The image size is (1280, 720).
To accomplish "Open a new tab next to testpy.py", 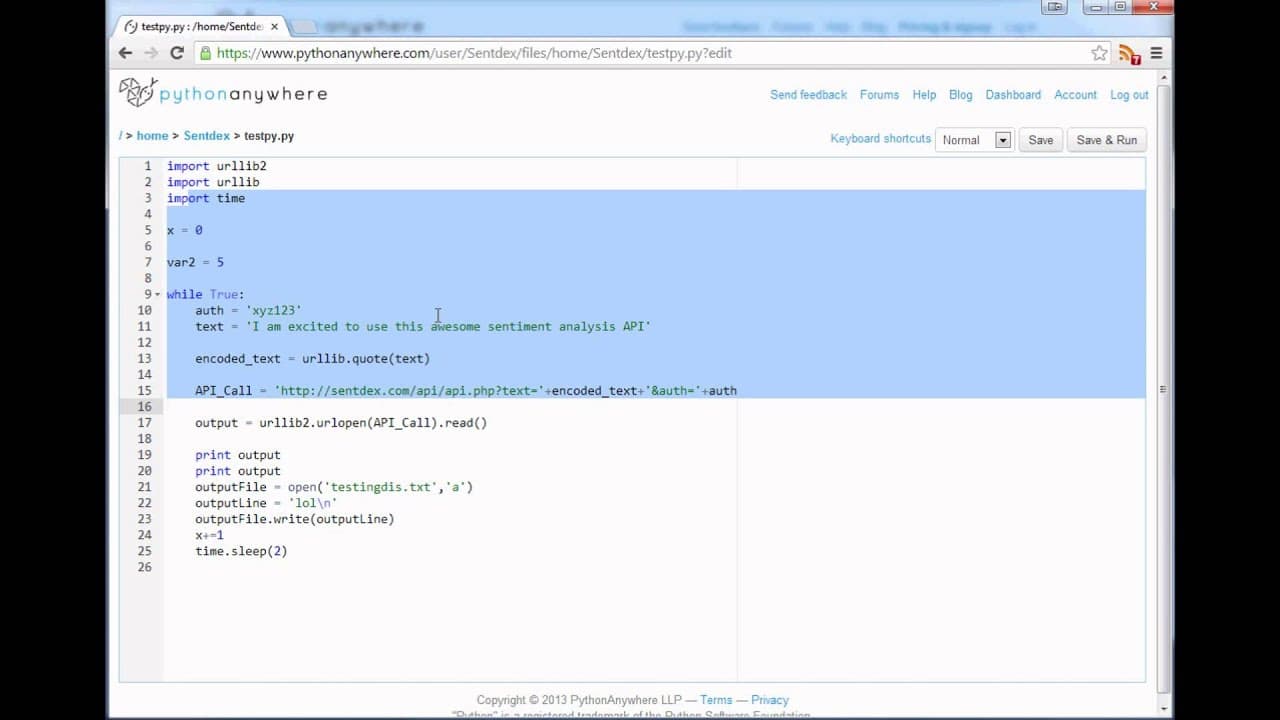I will [306, 27].
